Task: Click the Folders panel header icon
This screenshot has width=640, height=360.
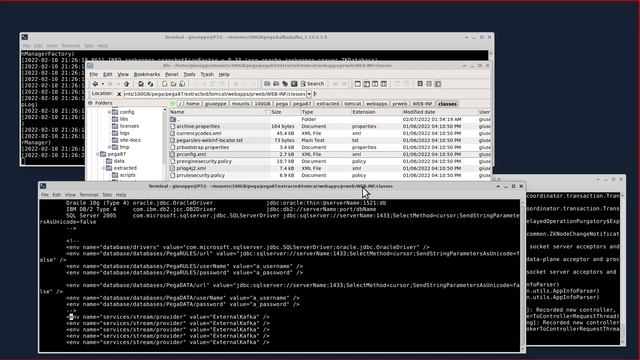Action: point(91,103)
